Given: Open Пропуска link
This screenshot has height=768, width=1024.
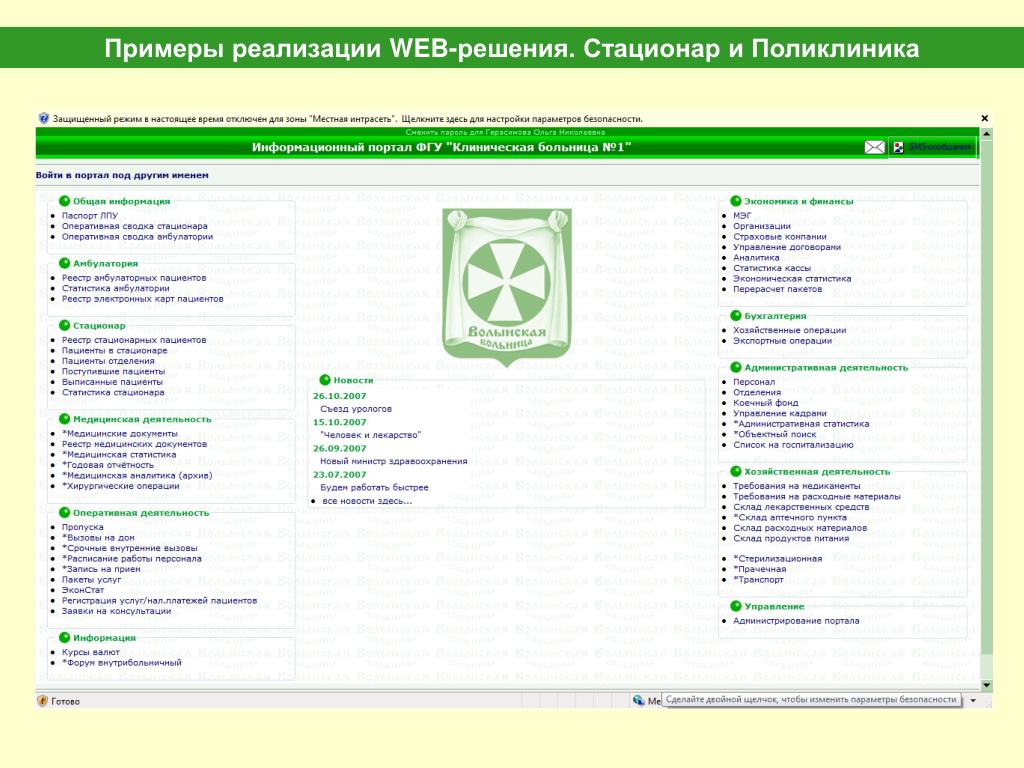Looking at the screenshot, I should 83,527.
